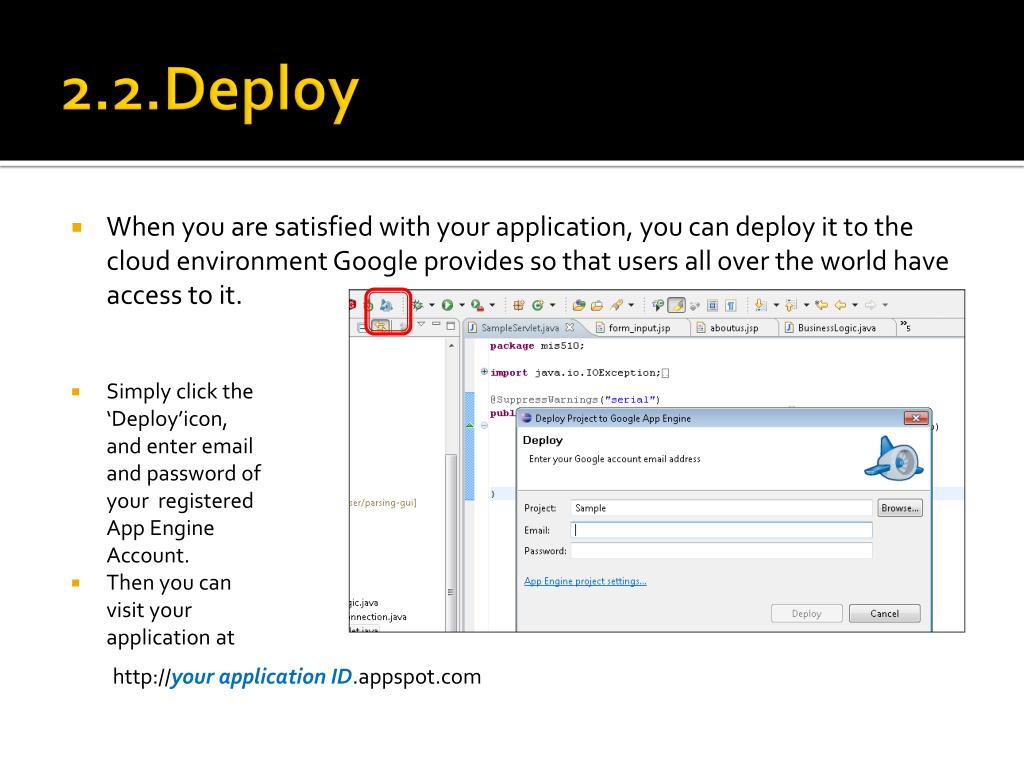Click the Back navigation arrow icon
The height and width of the screenshot is (768, 1024).
click(840, 305)
